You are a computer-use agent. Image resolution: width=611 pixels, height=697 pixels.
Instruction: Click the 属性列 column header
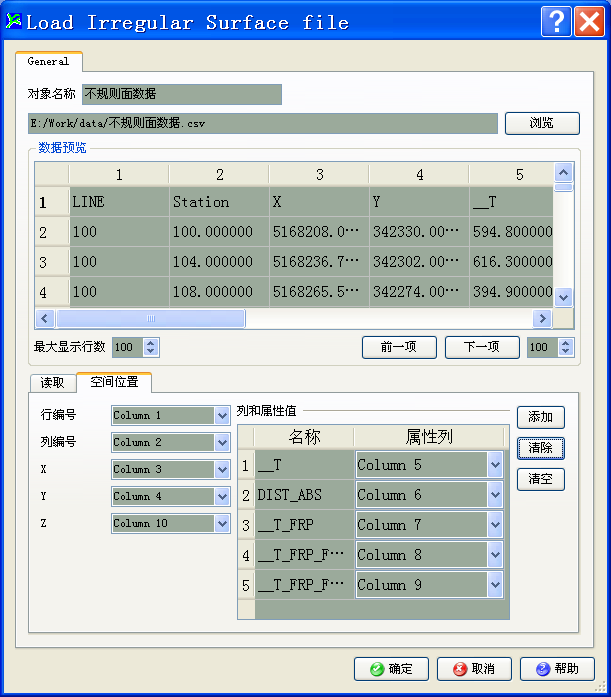click(x=430, y=437)
